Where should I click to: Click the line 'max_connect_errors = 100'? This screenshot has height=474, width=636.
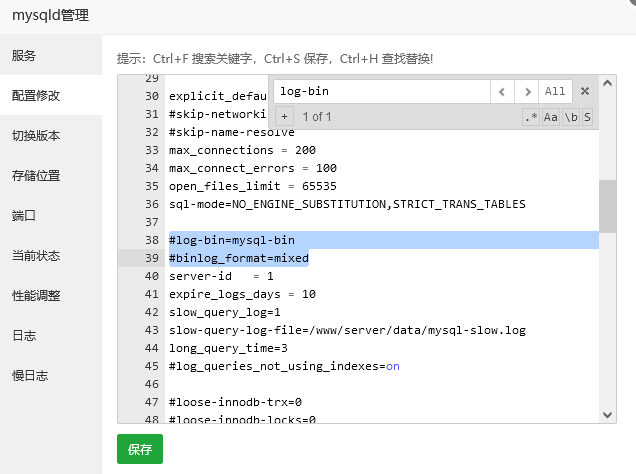pos(253,168)
